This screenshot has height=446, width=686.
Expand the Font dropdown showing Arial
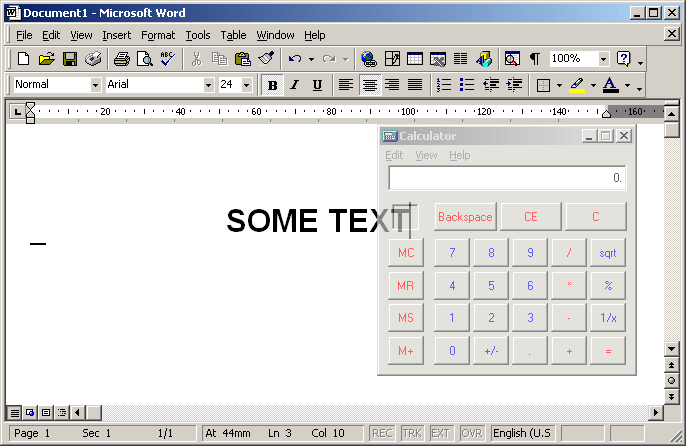(209, 85)
